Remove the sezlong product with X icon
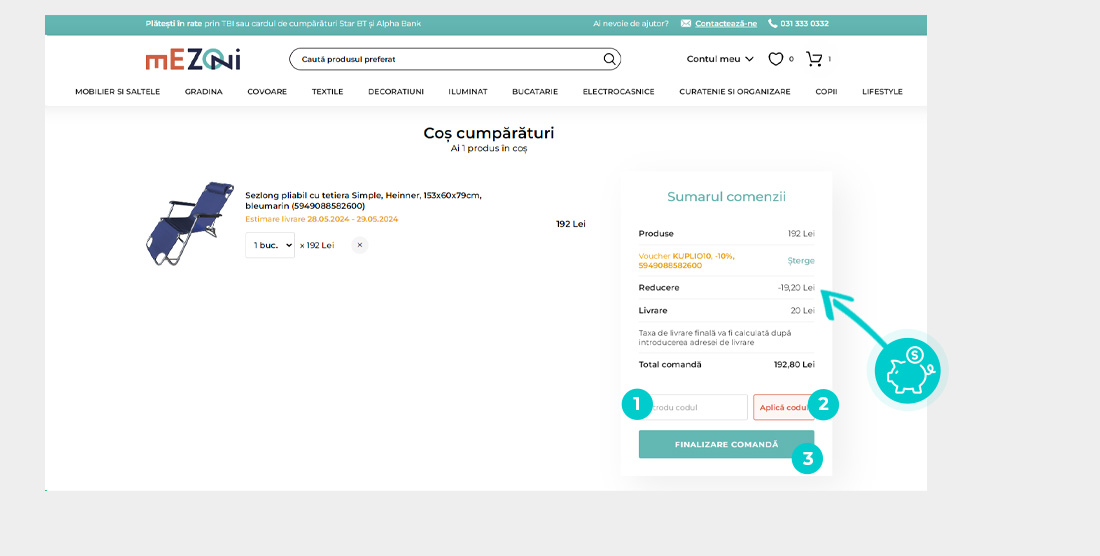 [360, 245]
